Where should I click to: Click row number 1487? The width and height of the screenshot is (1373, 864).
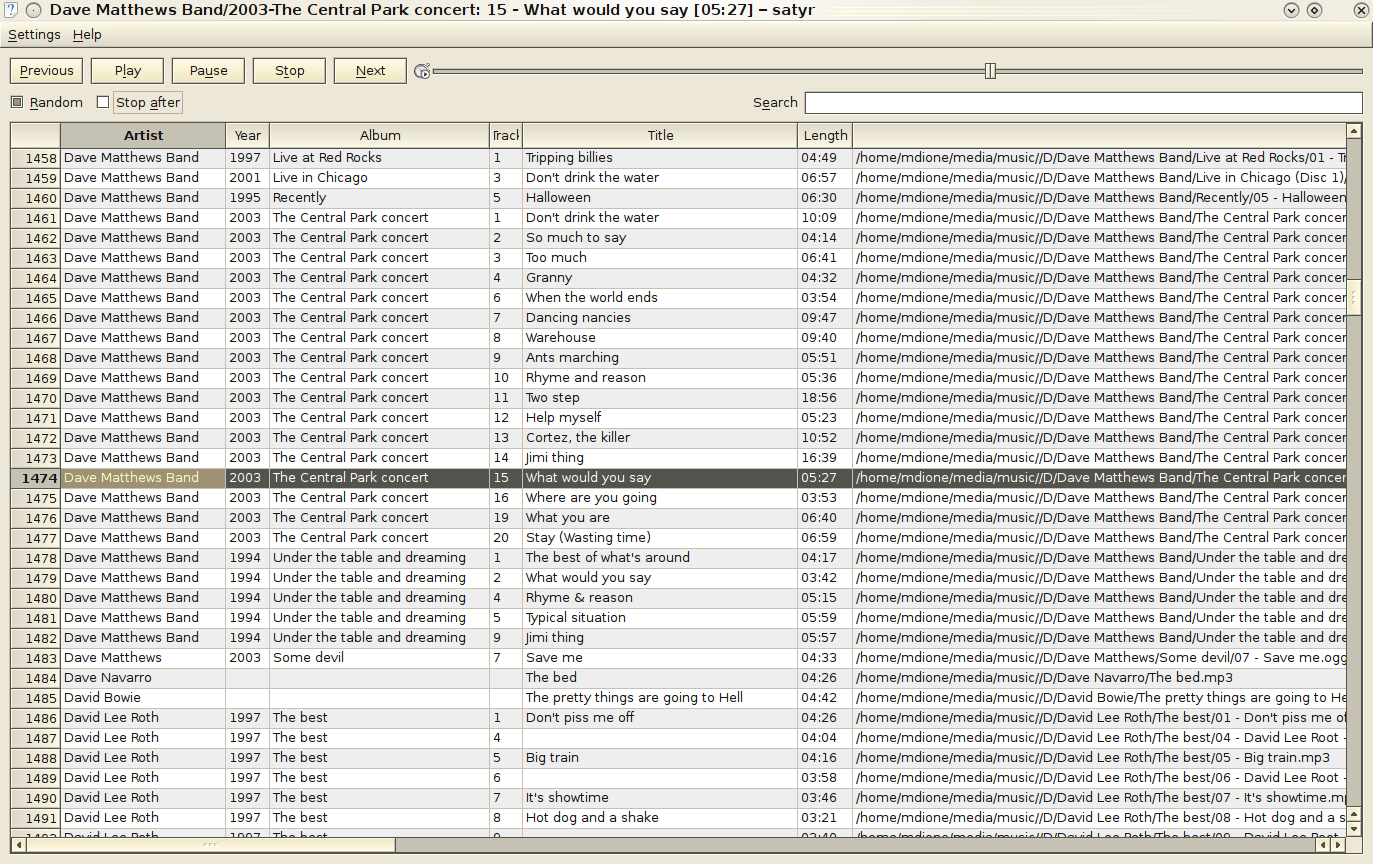coord(36,738)
